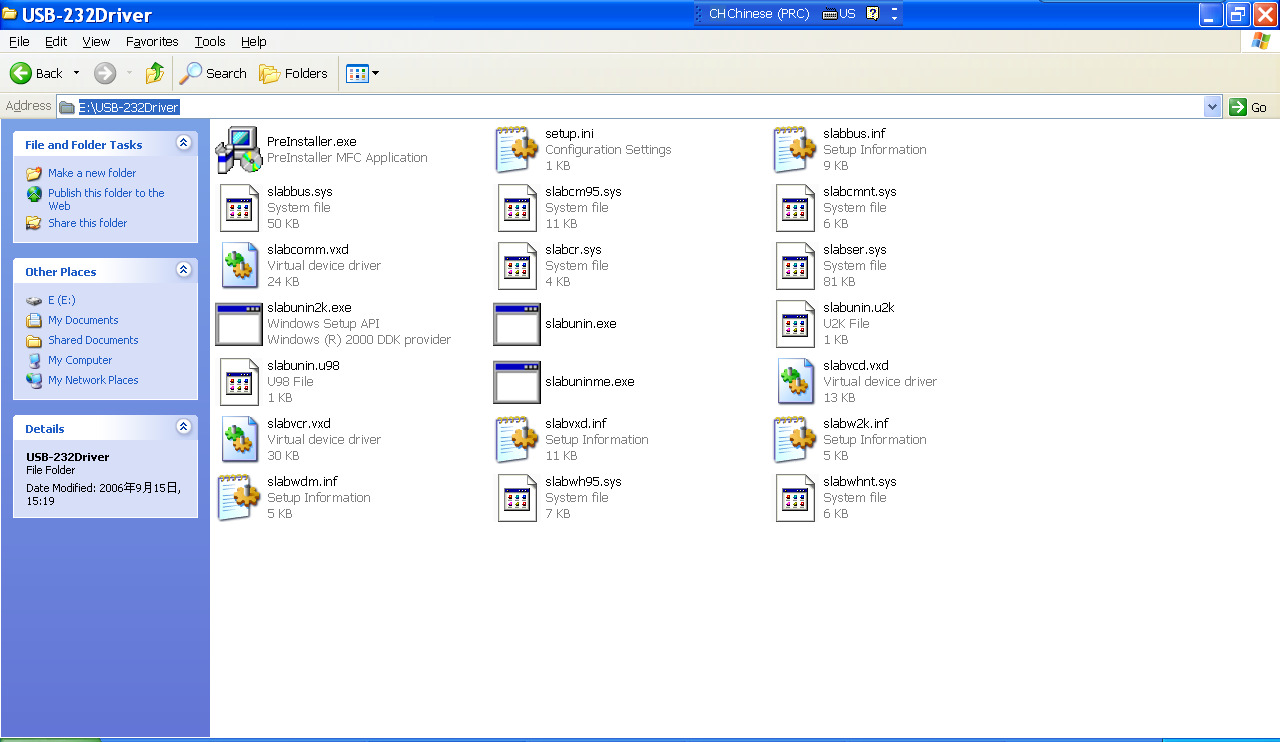Select the setup.ini file icon
Image resolution: width=1280 pixels, height=742 pixels.
click(517, 150)
